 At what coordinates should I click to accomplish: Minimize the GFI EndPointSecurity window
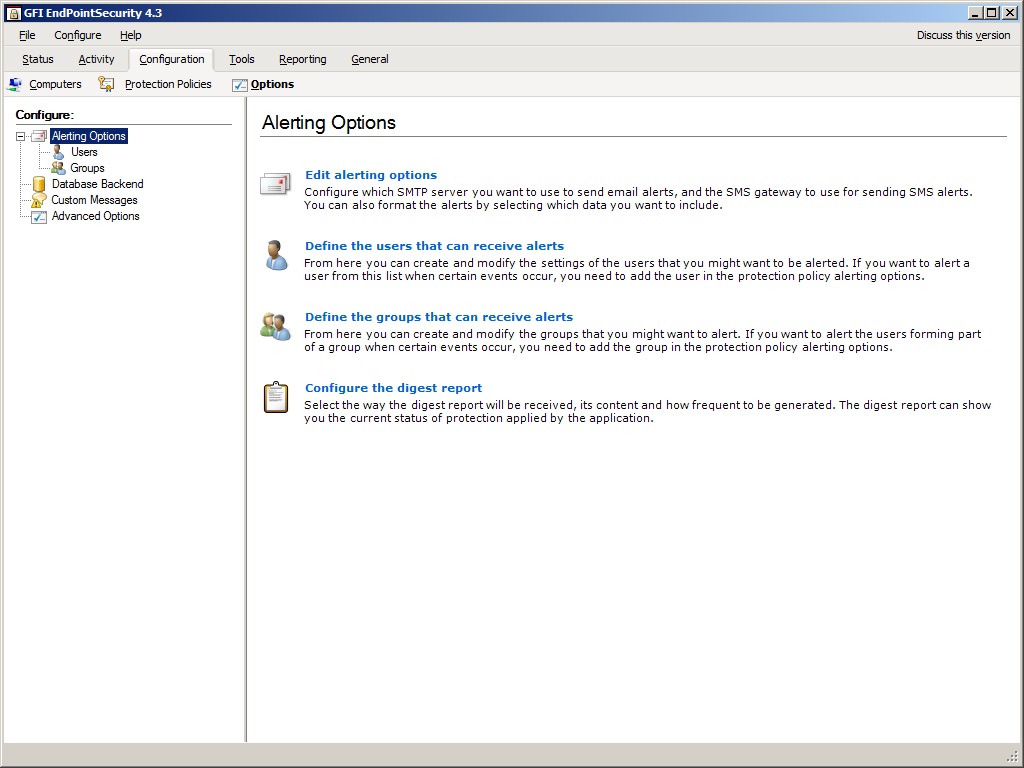[976, 12]
